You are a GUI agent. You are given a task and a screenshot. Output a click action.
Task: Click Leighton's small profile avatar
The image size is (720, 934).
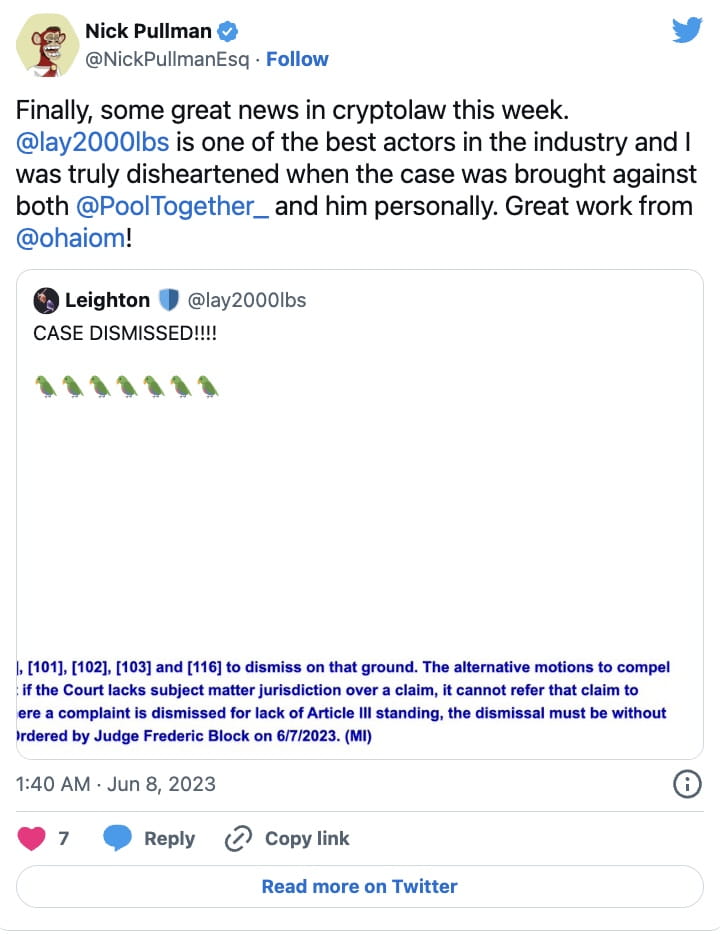pyautogui.click(x=46, y=300)
